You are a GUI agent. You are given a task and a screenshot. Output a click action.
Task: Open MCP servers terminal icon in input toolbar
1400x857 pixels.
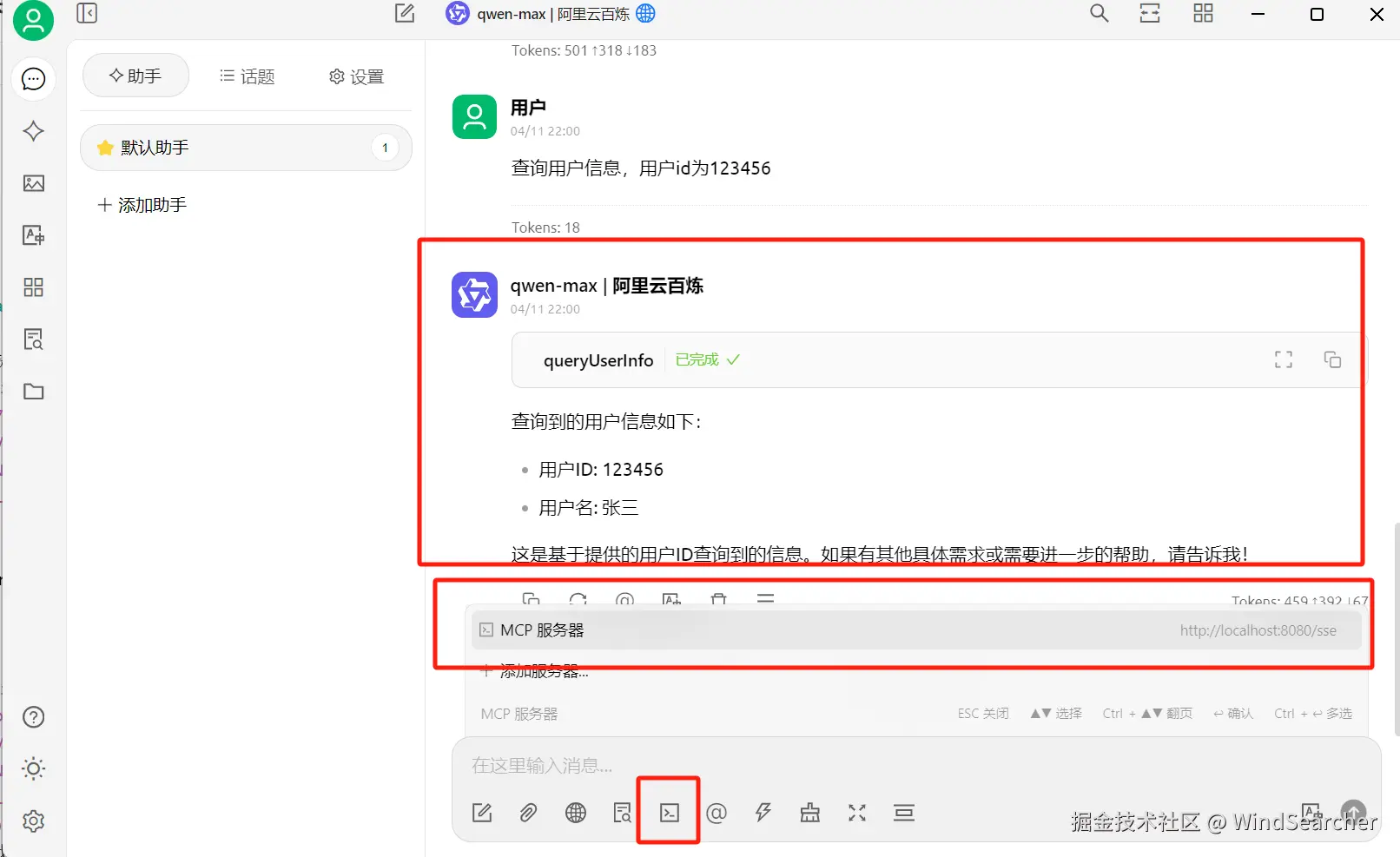tap(670, 813)
